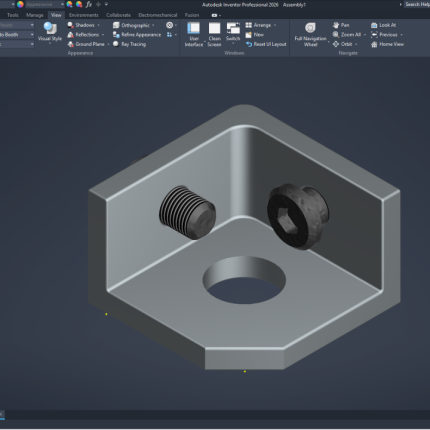The width and height of the screenshot is (430, 430).
Task: Click the blue squares icon below textures icon
Action: click(x=169, y=35)
